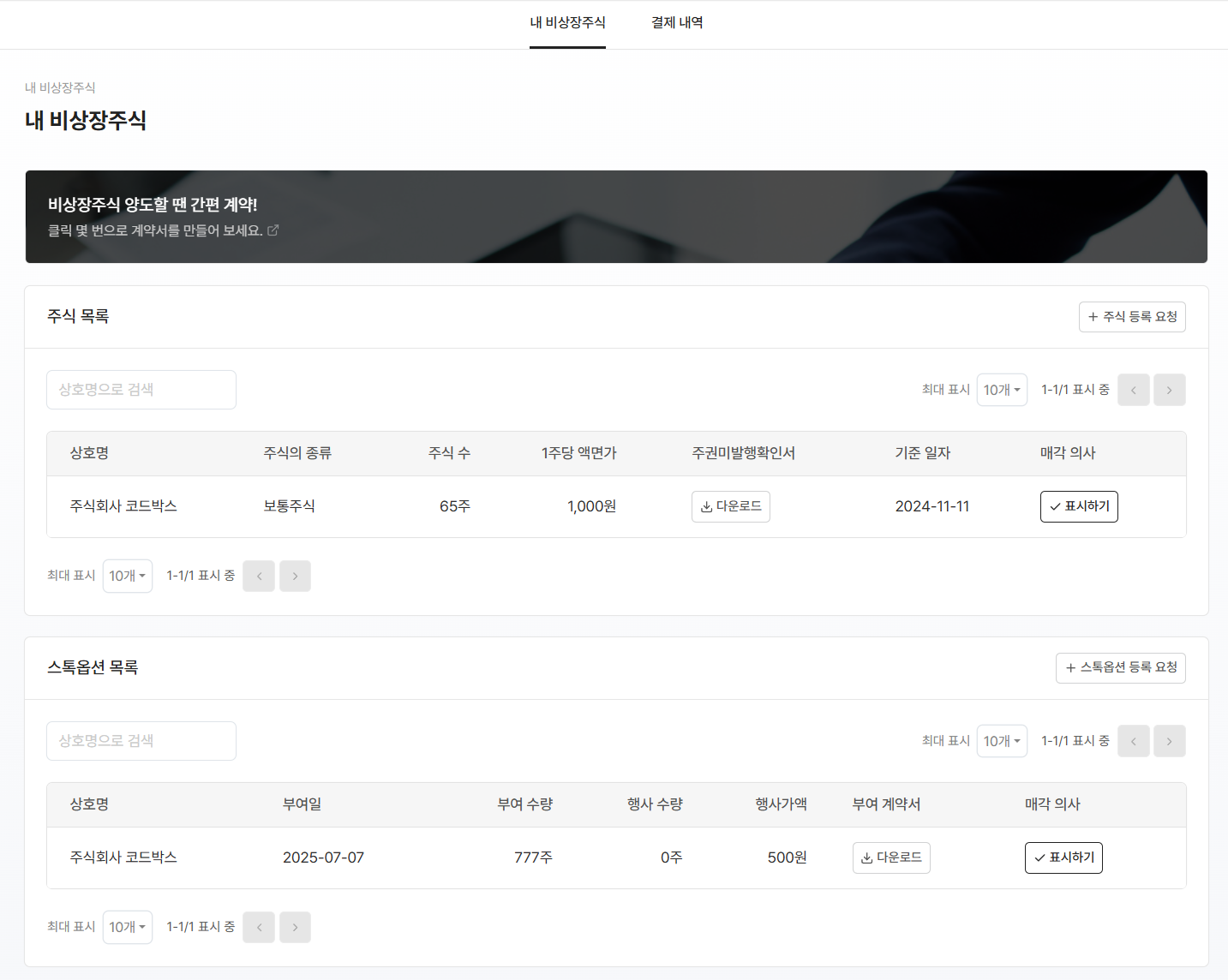Click the previous page arrow below the stock option list

259,927
